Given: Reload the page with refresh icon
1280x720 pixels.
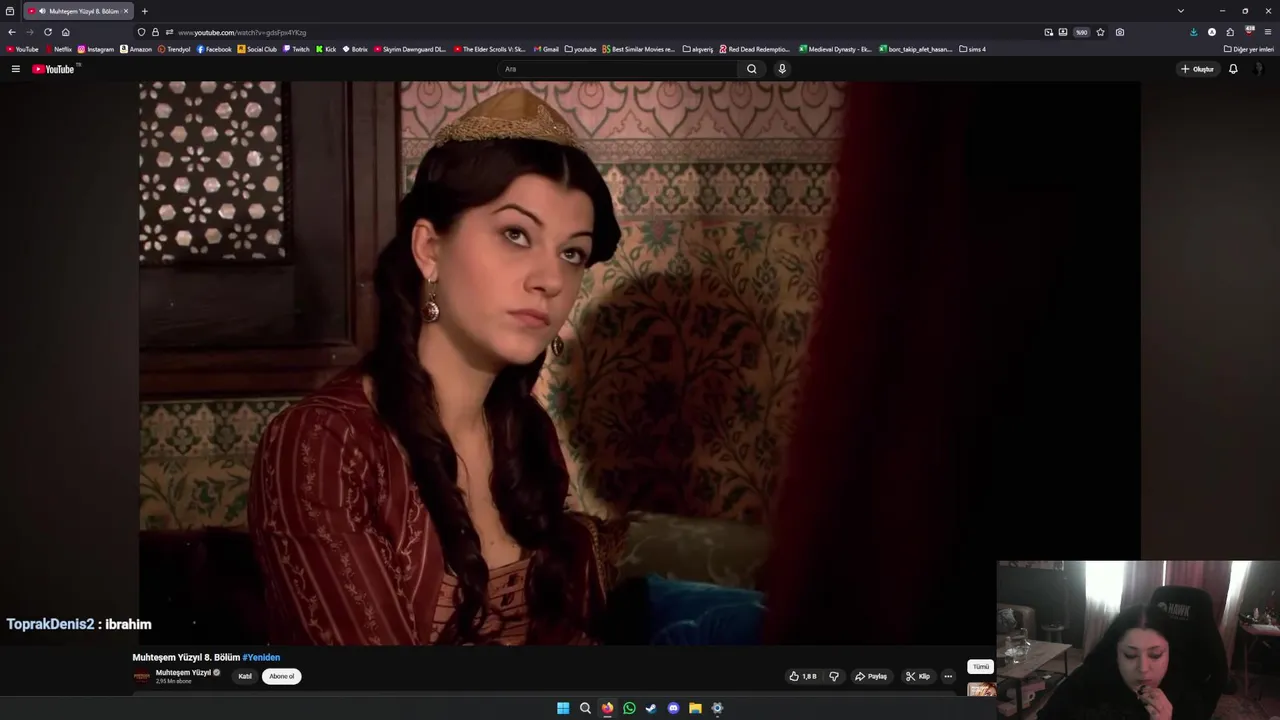Looking at the screenshot, I should (x=47, y=32).
